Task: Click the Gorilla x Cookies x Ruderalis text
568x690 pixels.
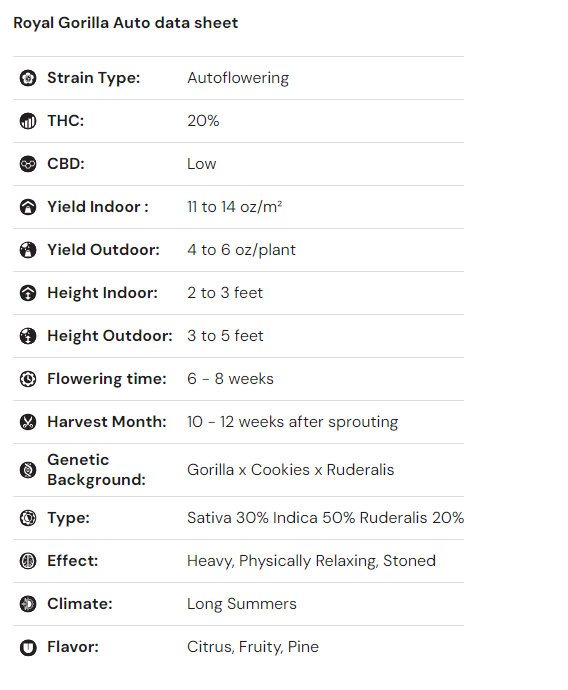Action: (x=290, y=470)
